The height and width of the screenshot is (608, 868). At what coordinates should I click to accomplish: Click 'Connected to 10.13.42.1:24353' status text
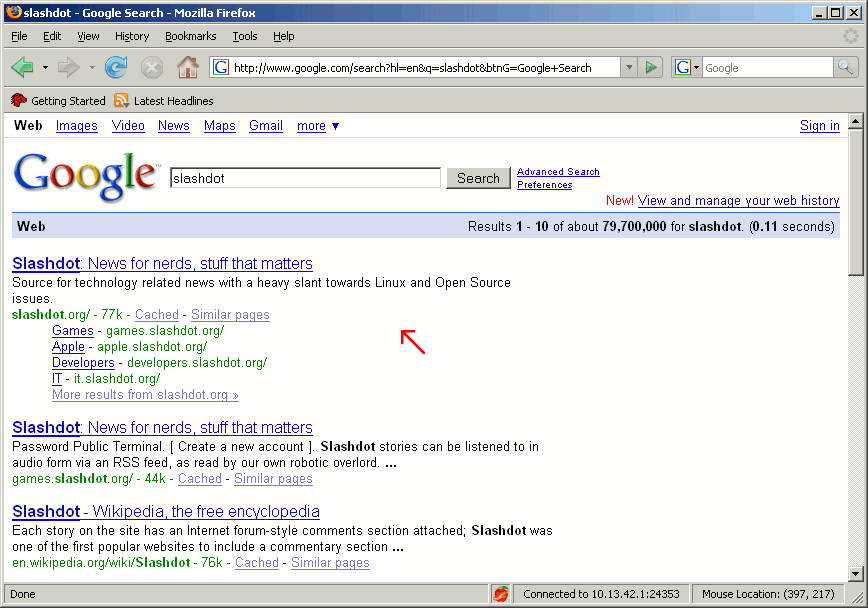tap(601, 594)
